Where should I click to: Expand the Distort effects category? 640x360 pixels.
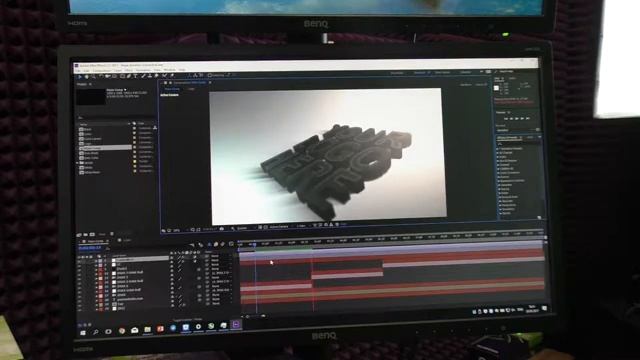(x=498, y=177)
